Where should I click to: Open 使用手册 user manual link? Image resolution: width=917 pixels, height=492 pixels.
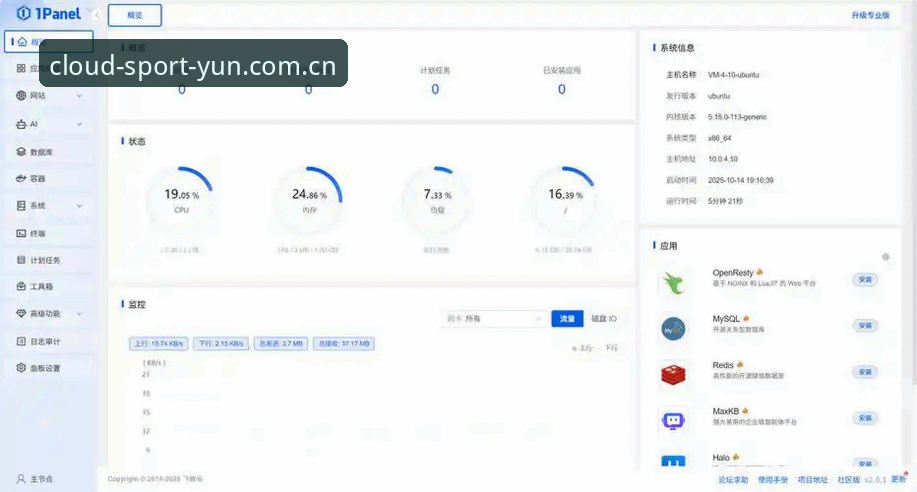pos(773,480)
